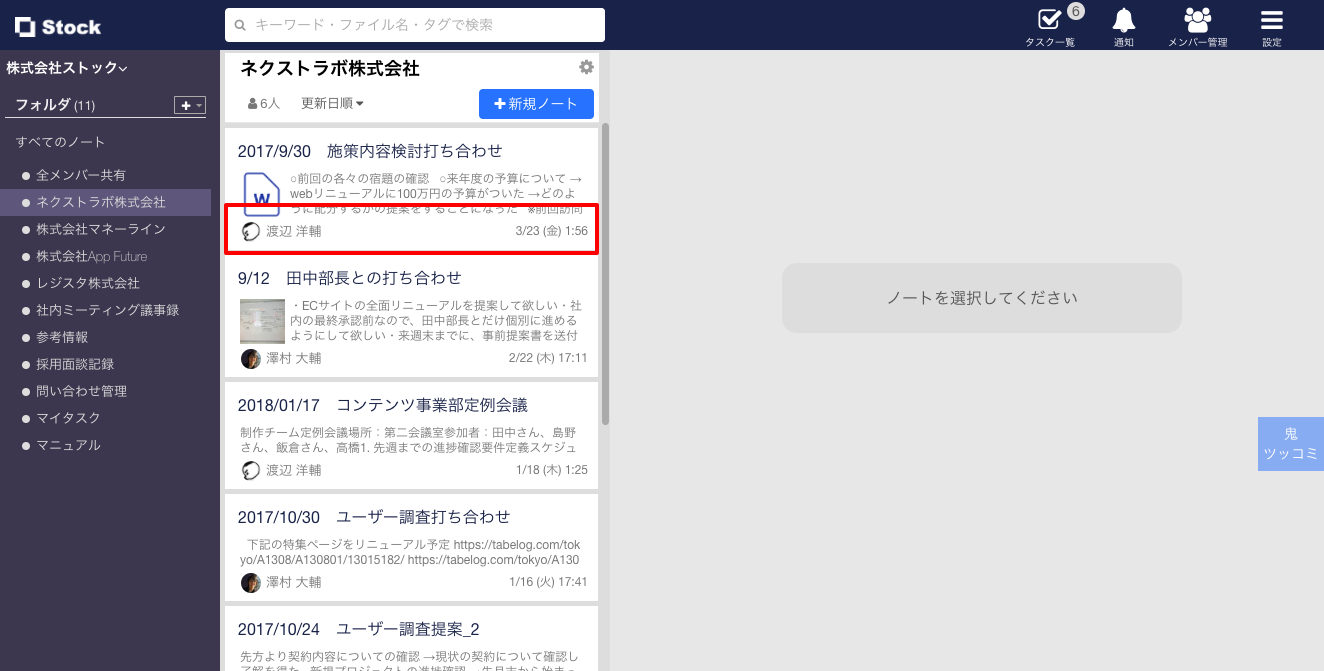Click 澤村 大輔's avatar on 田中部長との打ち合わせ

tap(250, 358)
